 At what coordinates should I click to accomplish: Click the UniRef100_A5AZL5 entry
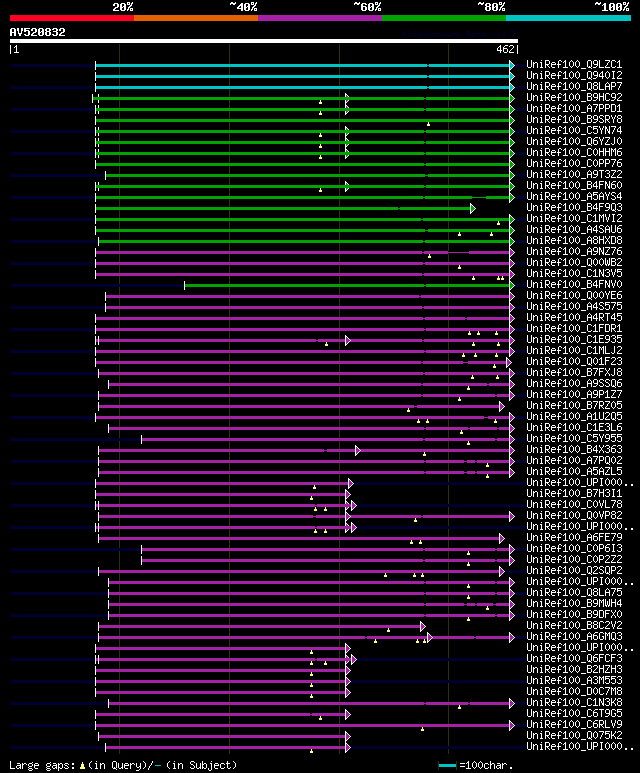tap(574, 472)
